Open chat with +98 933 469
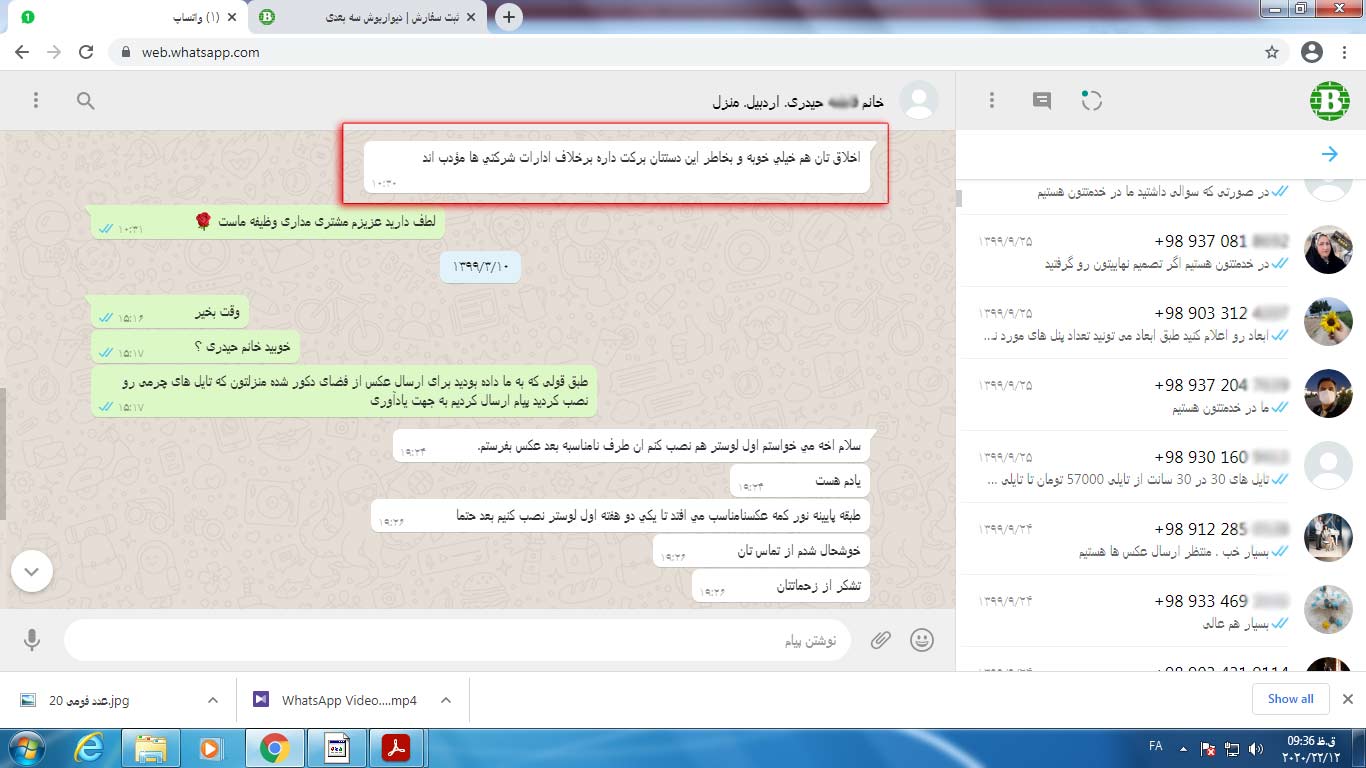The image size is (1366, 768). tap(1160, 611)
